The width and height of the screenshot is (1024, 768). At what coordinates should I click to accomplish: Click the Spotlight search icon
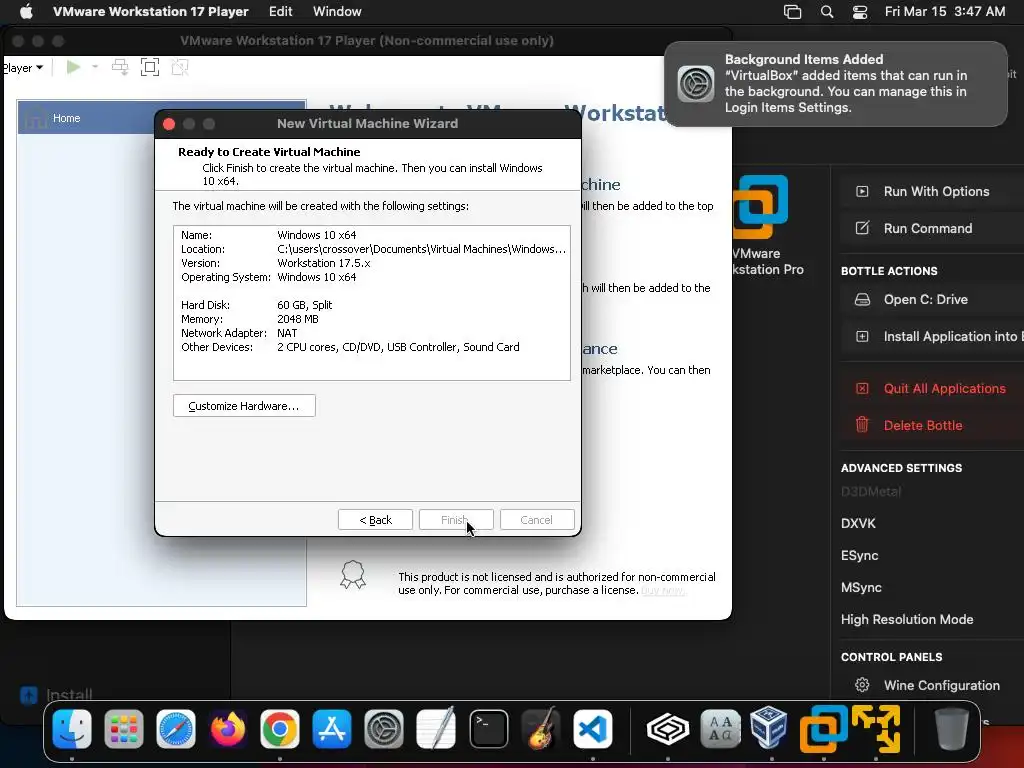pos(827,12)
